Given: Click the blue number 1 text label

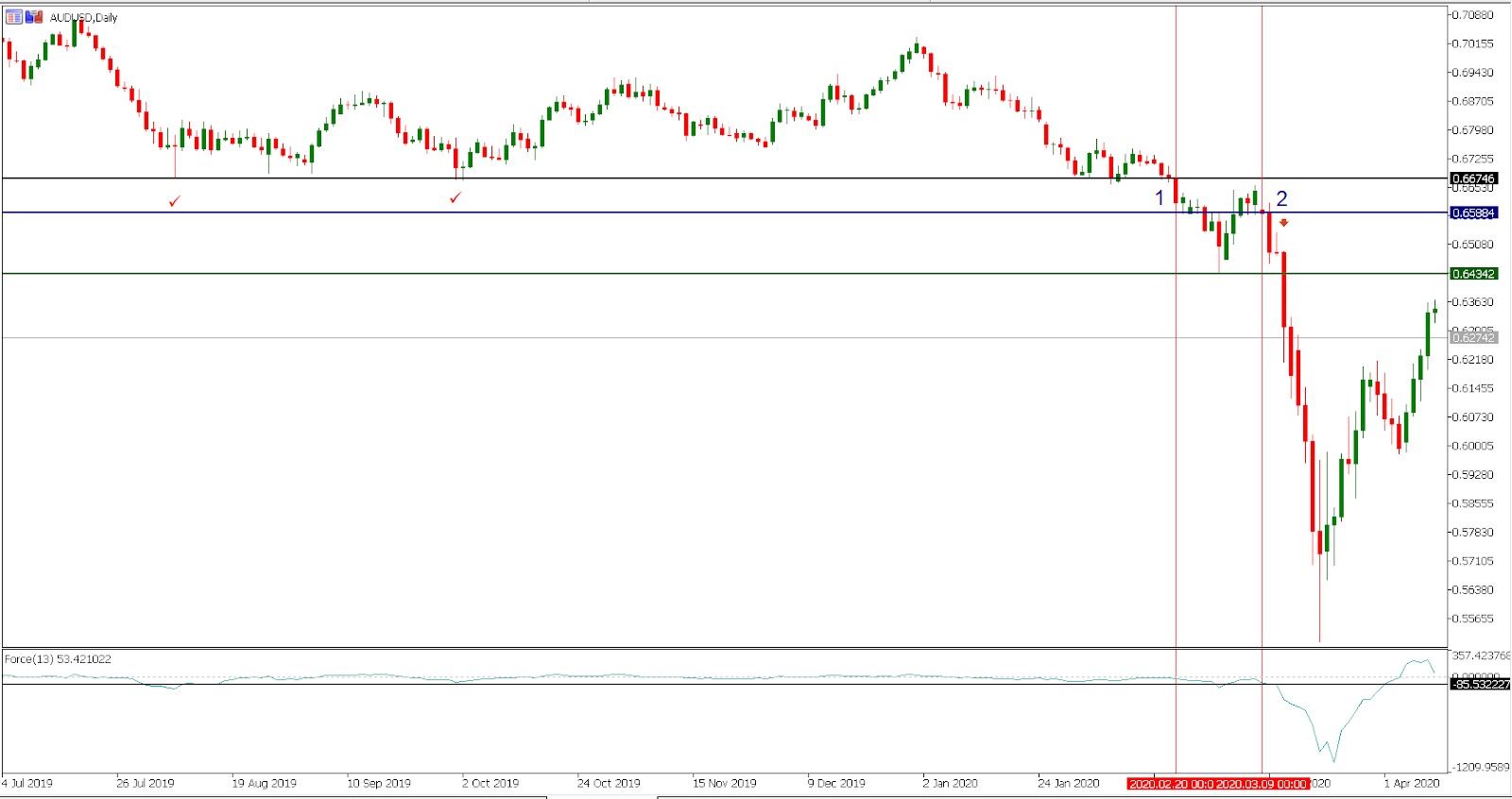Looking at the screenshot, I should tap(1160, 198).
